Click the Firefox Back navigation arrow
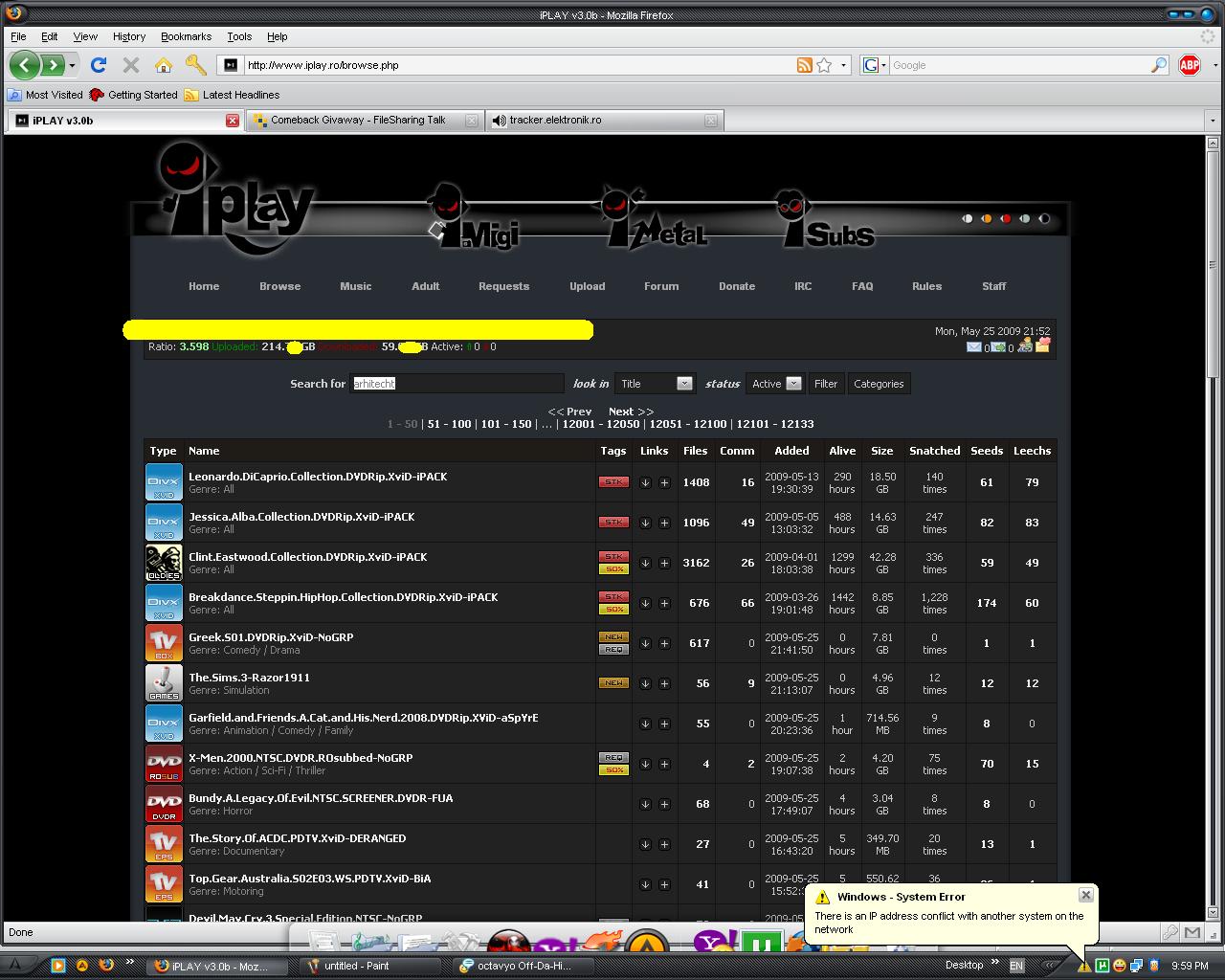1225x980 pixels. 25,65
